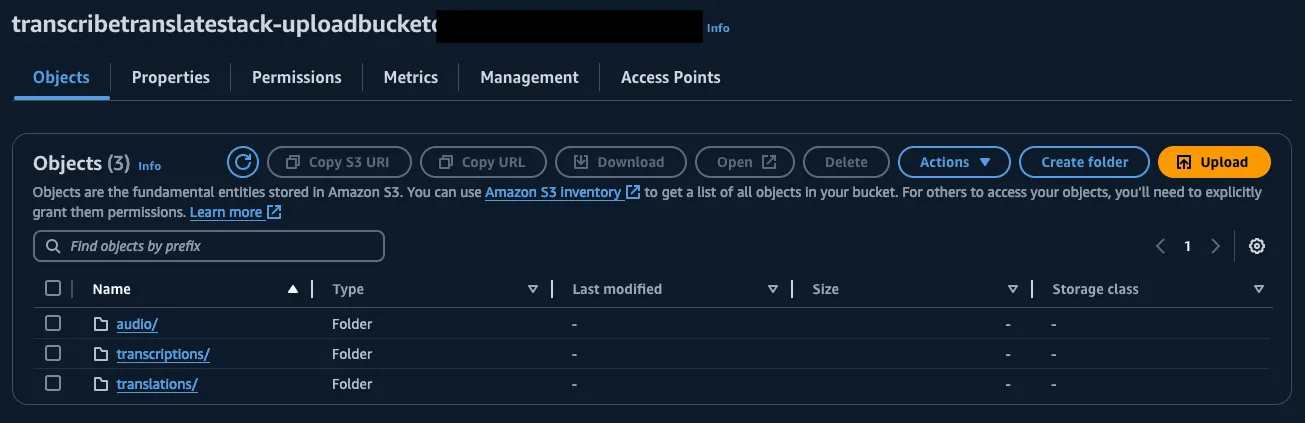Focus the Find objects by prefix field
The width and height of the screenshot is (1305, 423).
click(x=209, y=246)
